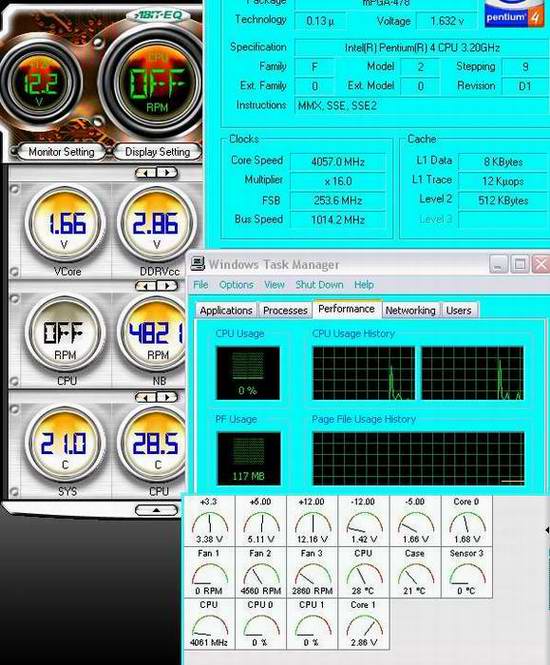Close the Windows Task Manager window

541,264
